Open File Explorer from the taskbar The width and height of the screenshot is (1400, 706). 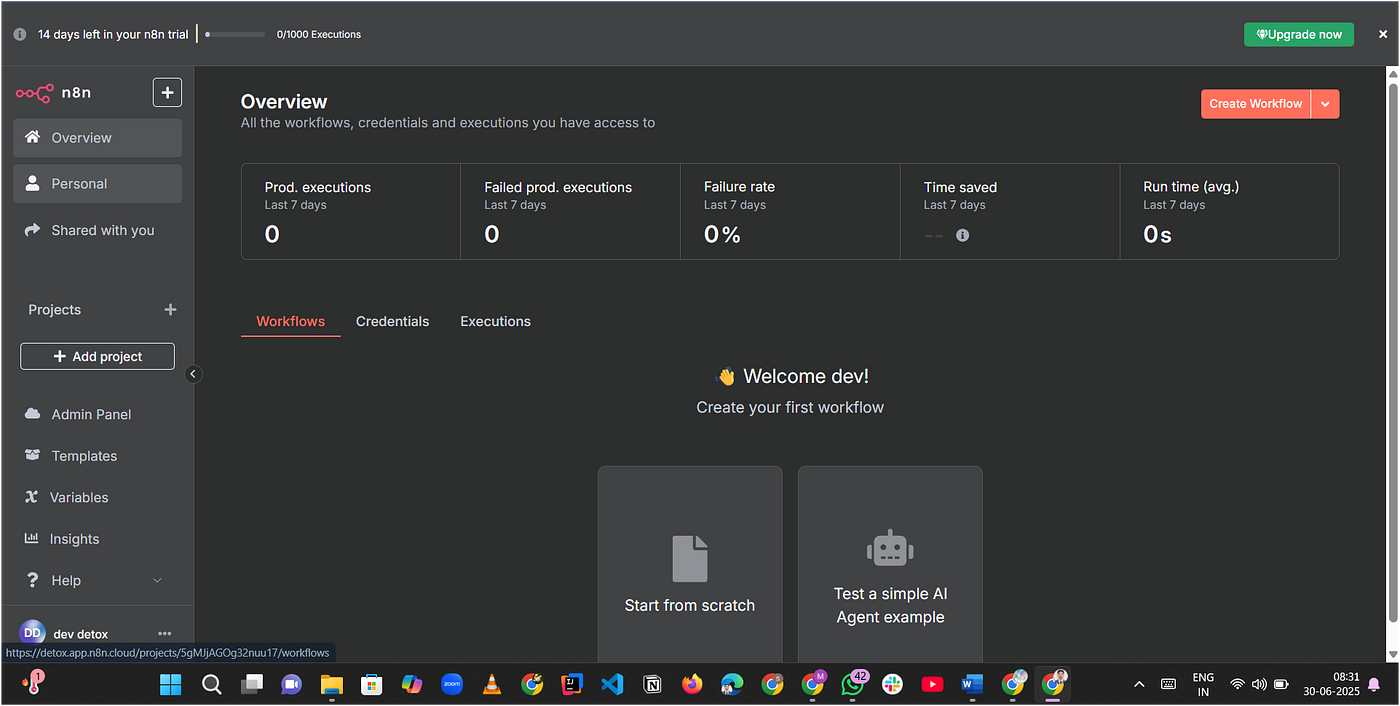tap(331, 684)
